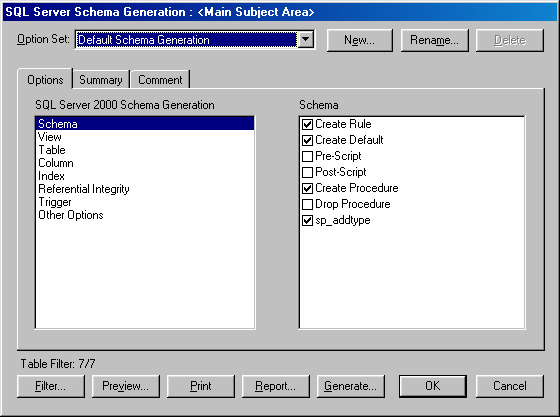Image resolution: width=560 pixels, height=417 pixels.
Task: Switch to the Options tab
Action: point(45,80)
